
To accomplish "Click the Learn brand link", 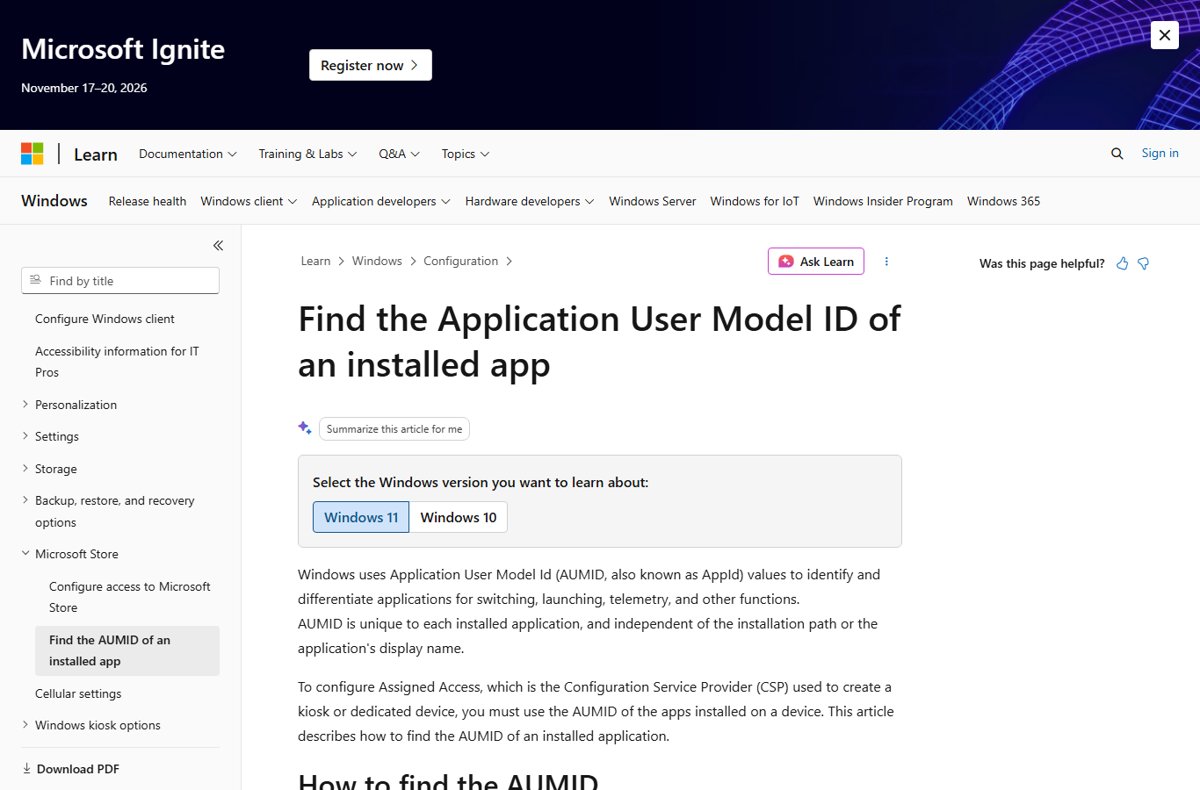I will [95, 154].
